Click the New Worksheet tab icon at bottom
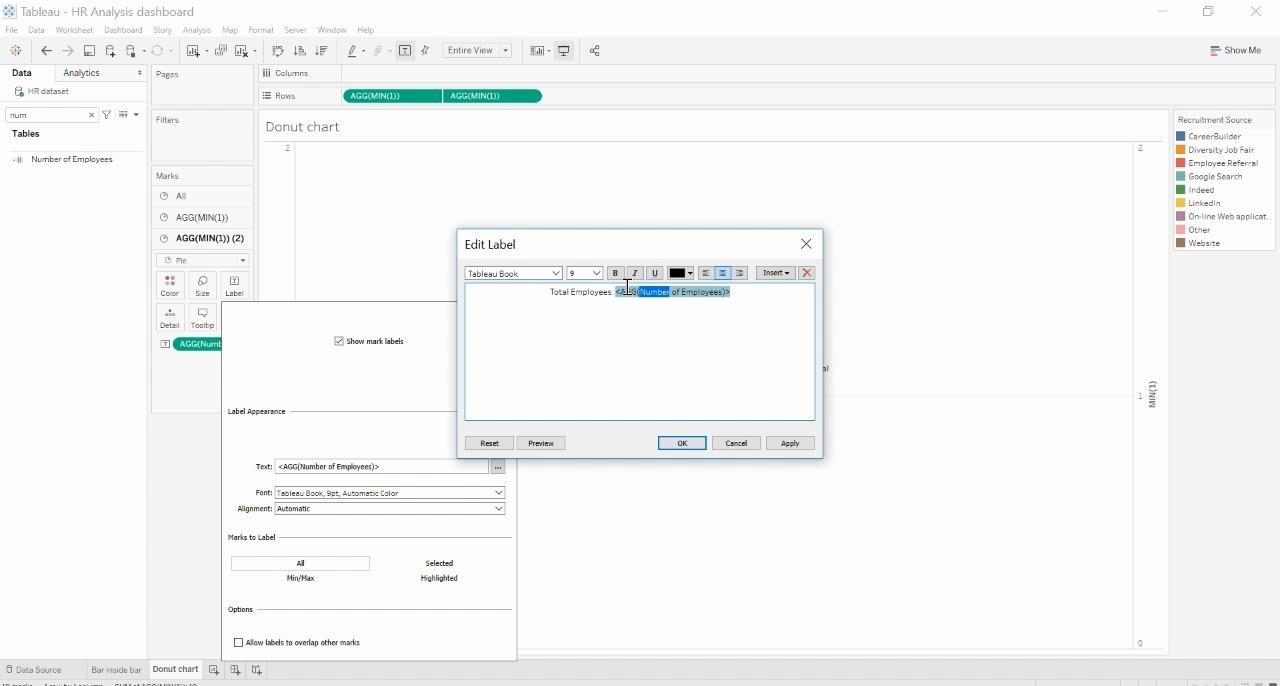Viewport: 1280px width, 686px height. pos(214,670)
